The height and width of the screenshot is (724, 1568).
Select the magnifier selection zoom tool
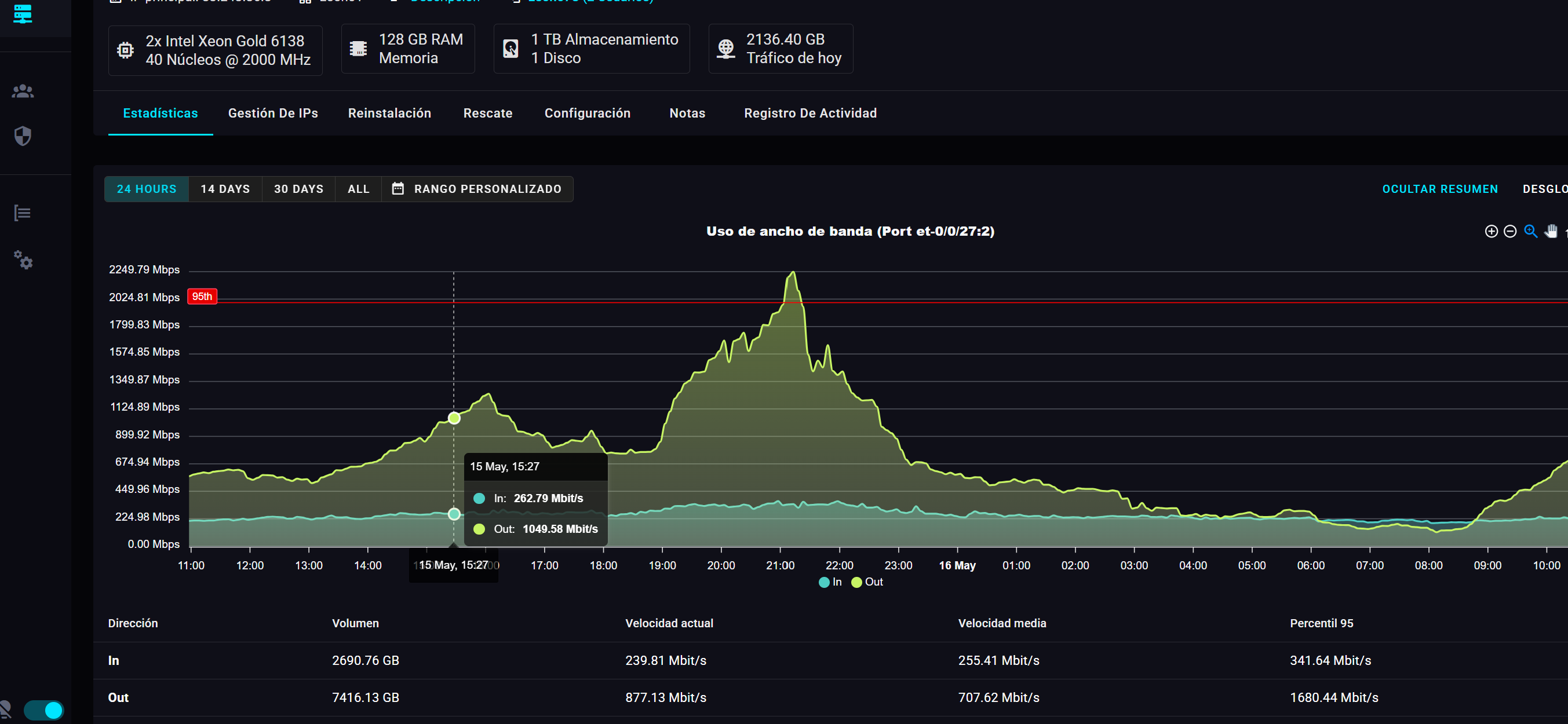pos(1530,231)
